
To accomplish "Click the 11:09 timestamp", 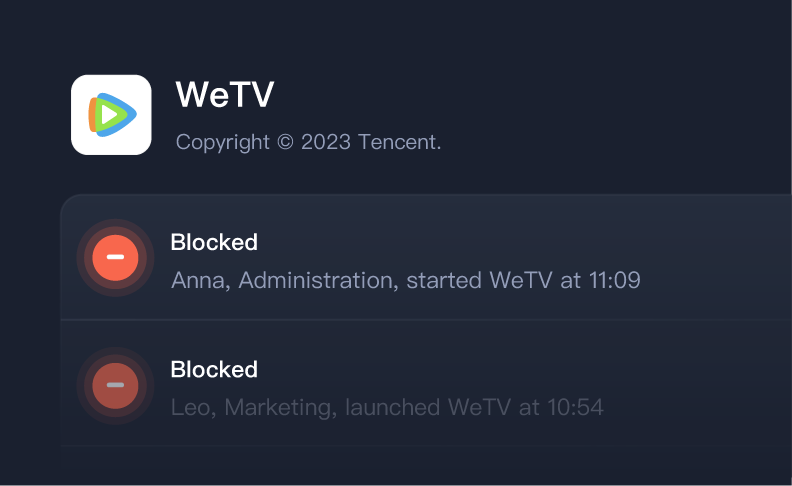I will (612, 280).
